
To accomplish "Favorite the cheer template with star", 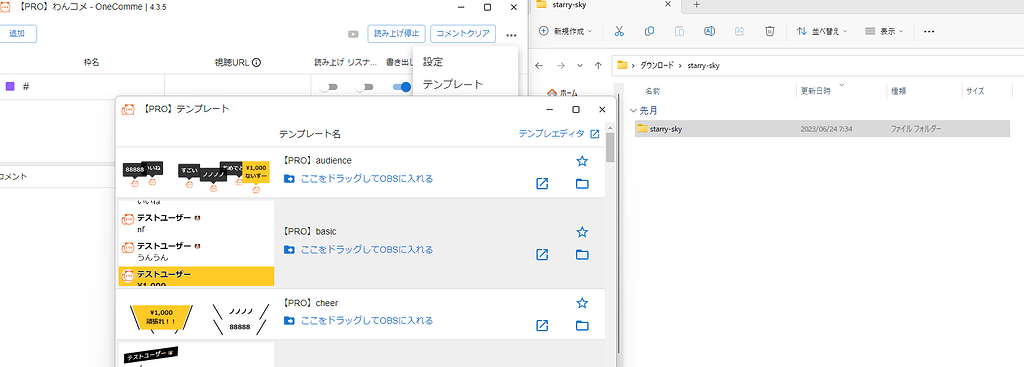I will point(583,303).
